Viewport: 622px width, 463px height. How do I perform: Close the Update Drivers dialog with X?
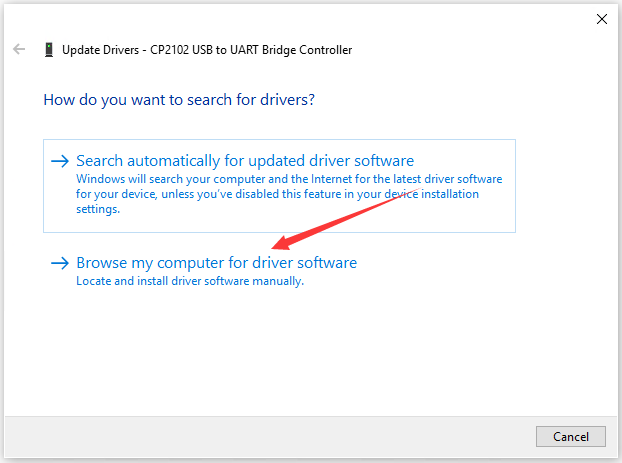601,18
